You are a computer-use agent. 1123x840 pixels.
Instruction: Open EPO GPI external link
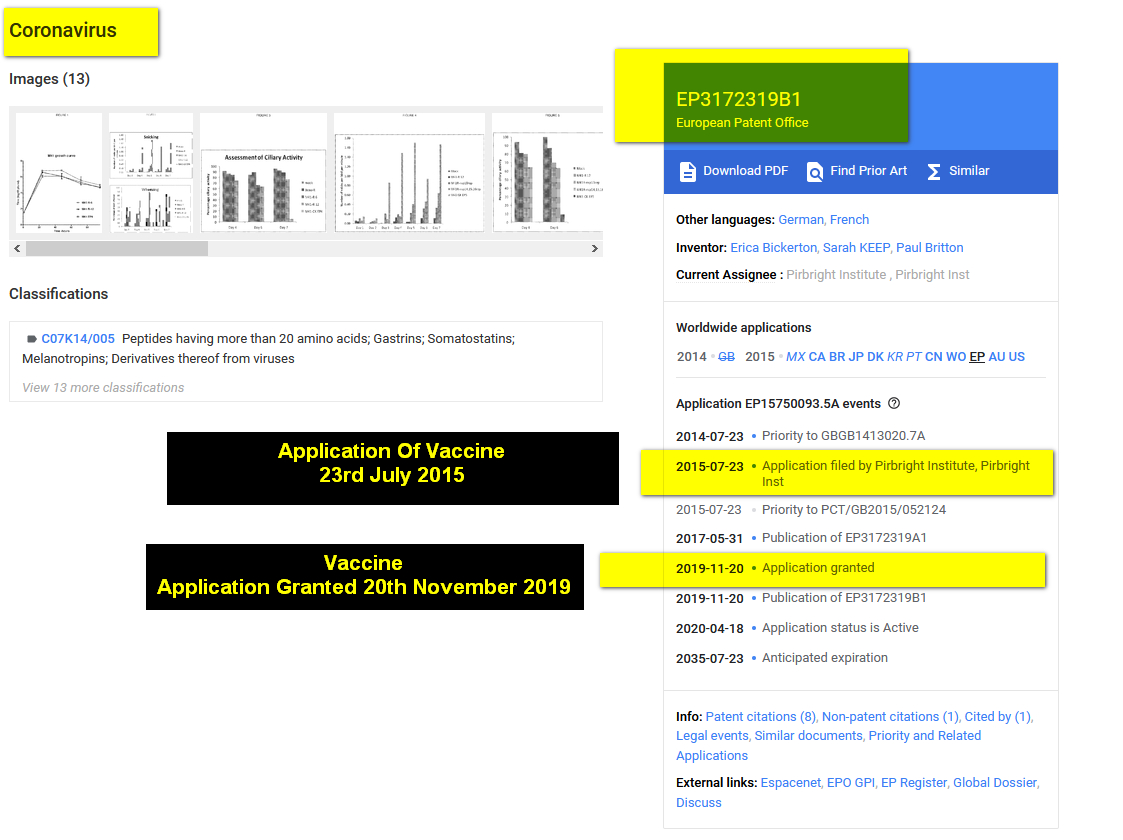(x=851, y=783)
